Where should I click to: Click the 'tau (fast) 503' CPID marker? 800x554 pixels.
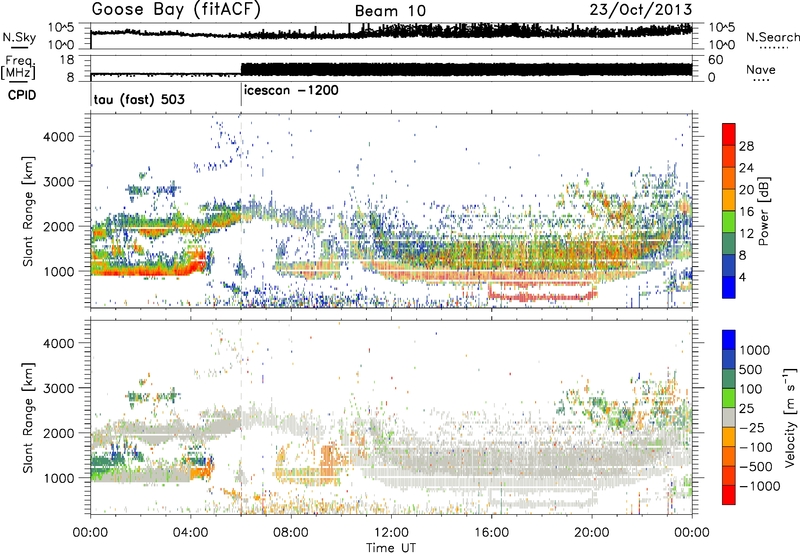point(139,99)
